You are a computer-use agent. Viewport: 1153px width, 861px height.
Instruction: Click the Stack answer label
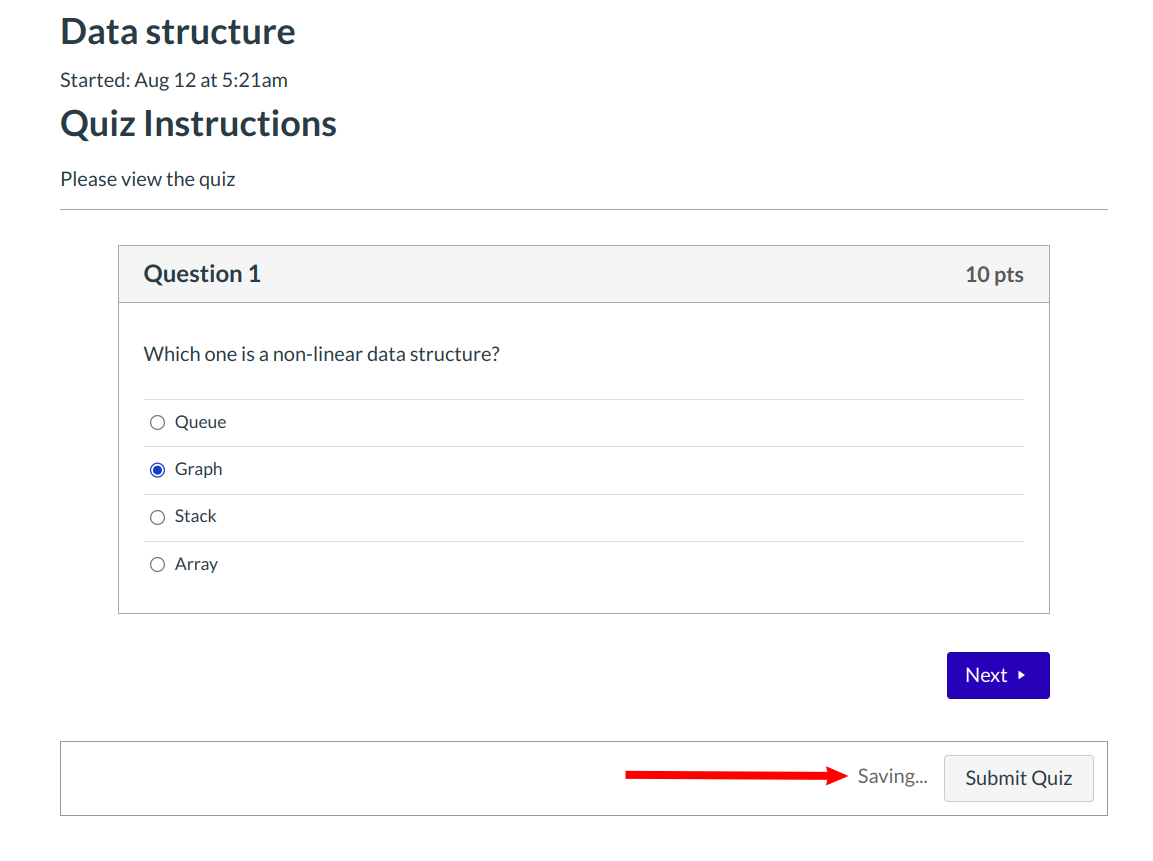tap(195, 517)
